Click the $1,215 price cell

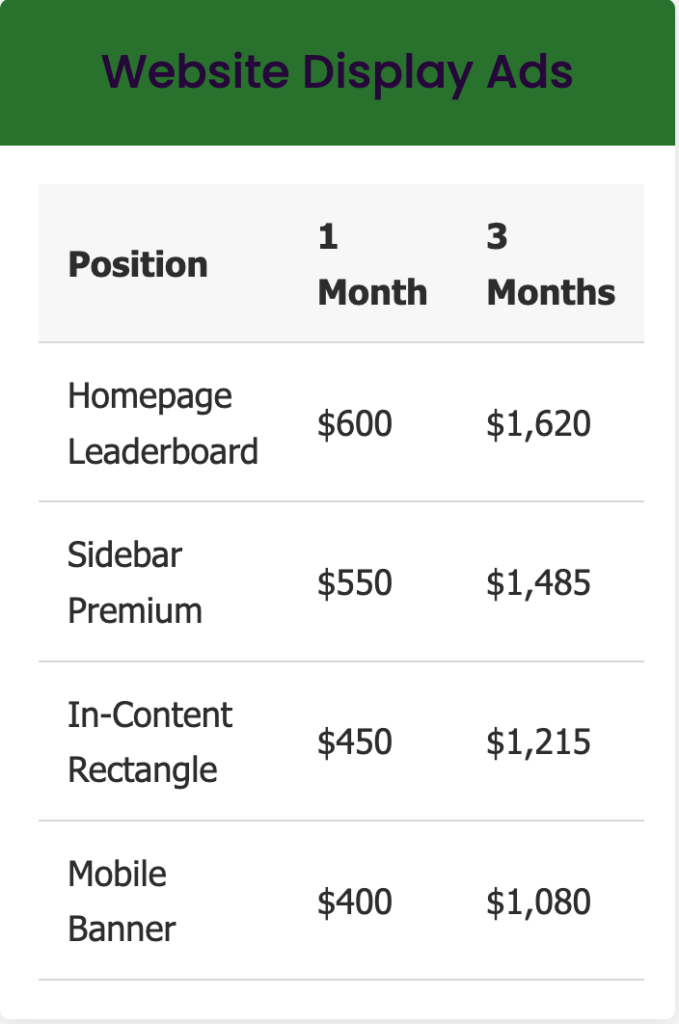(538, 742)
